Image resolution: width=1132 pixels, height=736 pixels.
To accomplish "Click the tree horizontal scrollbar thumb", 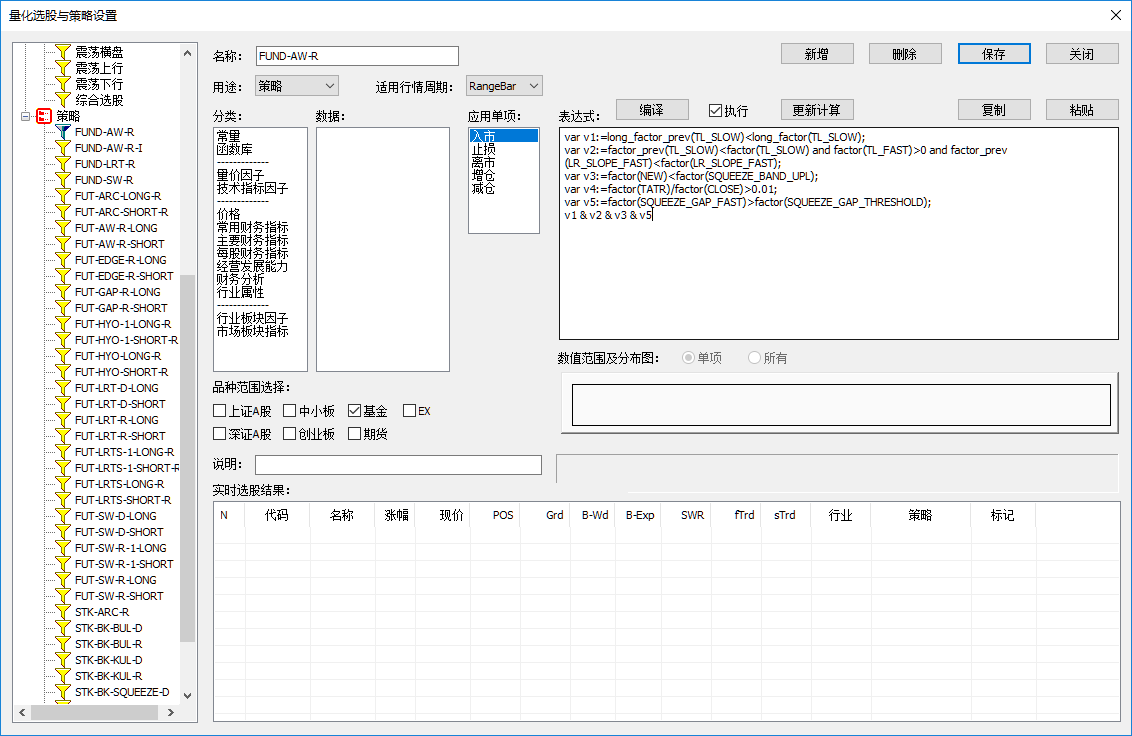I will pyautogui.click(x=95, y=712).
